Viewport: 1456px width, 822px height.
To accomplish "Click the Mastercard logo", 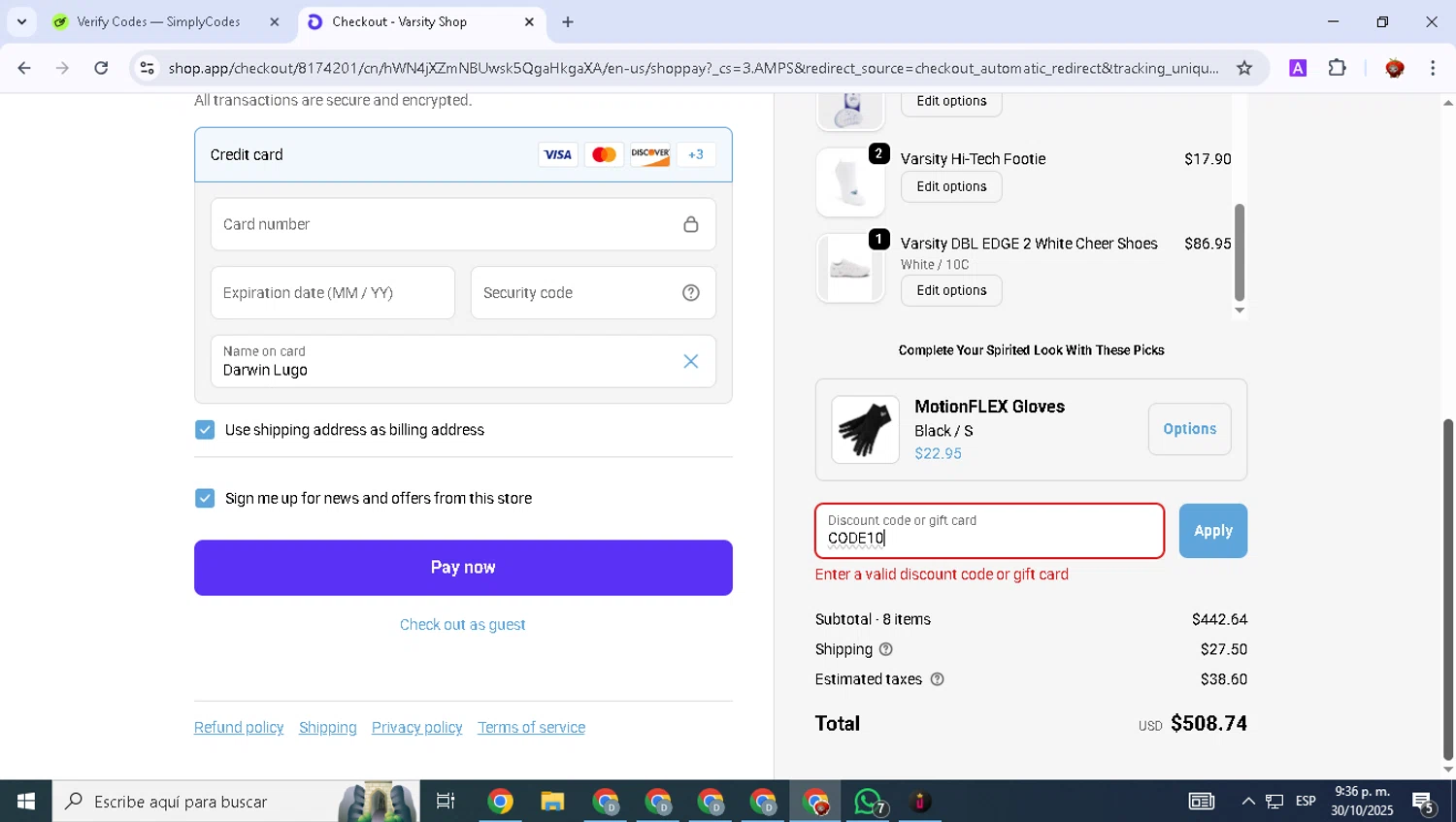I will pos(604,154).
